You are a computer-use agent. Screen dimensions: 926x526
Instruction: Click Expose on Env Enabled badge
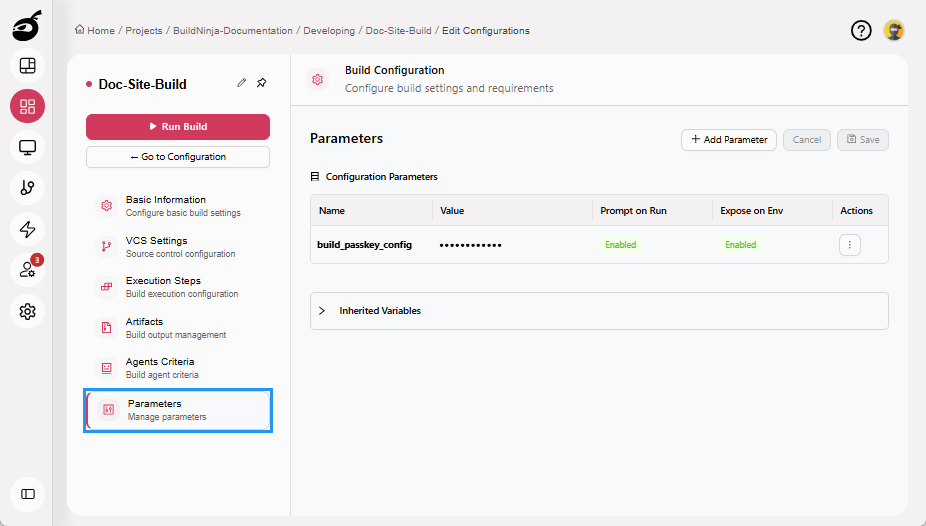click(x=741, y=244)
